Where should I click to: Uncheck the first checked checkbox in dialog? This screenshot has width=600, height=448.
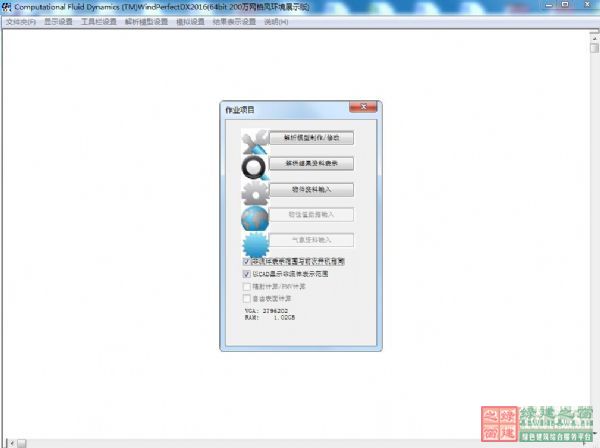[247, 260]
